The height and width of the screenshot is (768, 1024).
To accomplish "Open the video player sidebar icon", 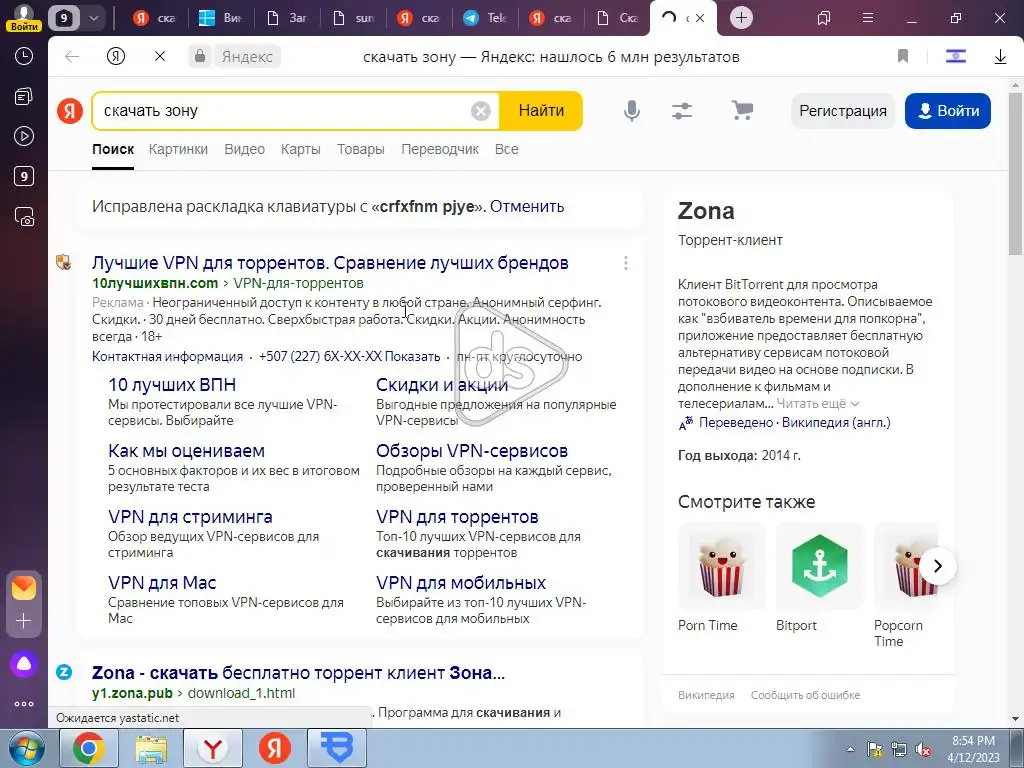I will pyautogui.click(x=24, y=136).
